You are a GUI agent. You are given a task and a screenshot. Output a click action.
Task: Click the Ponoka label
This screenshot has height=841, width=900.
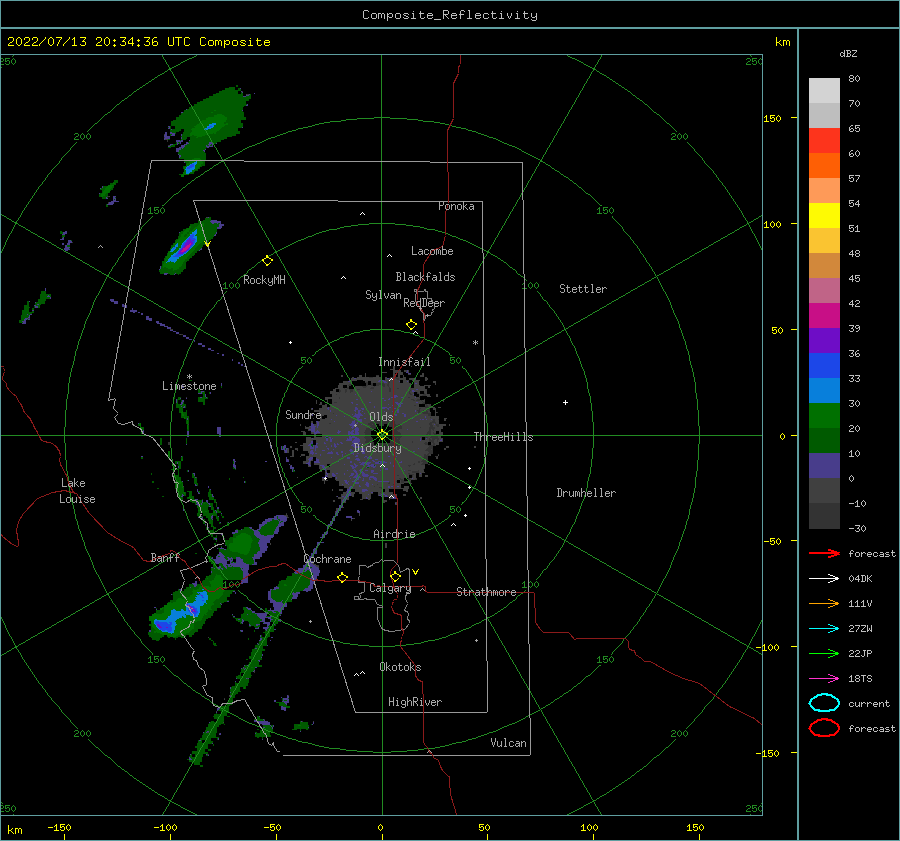456,206
